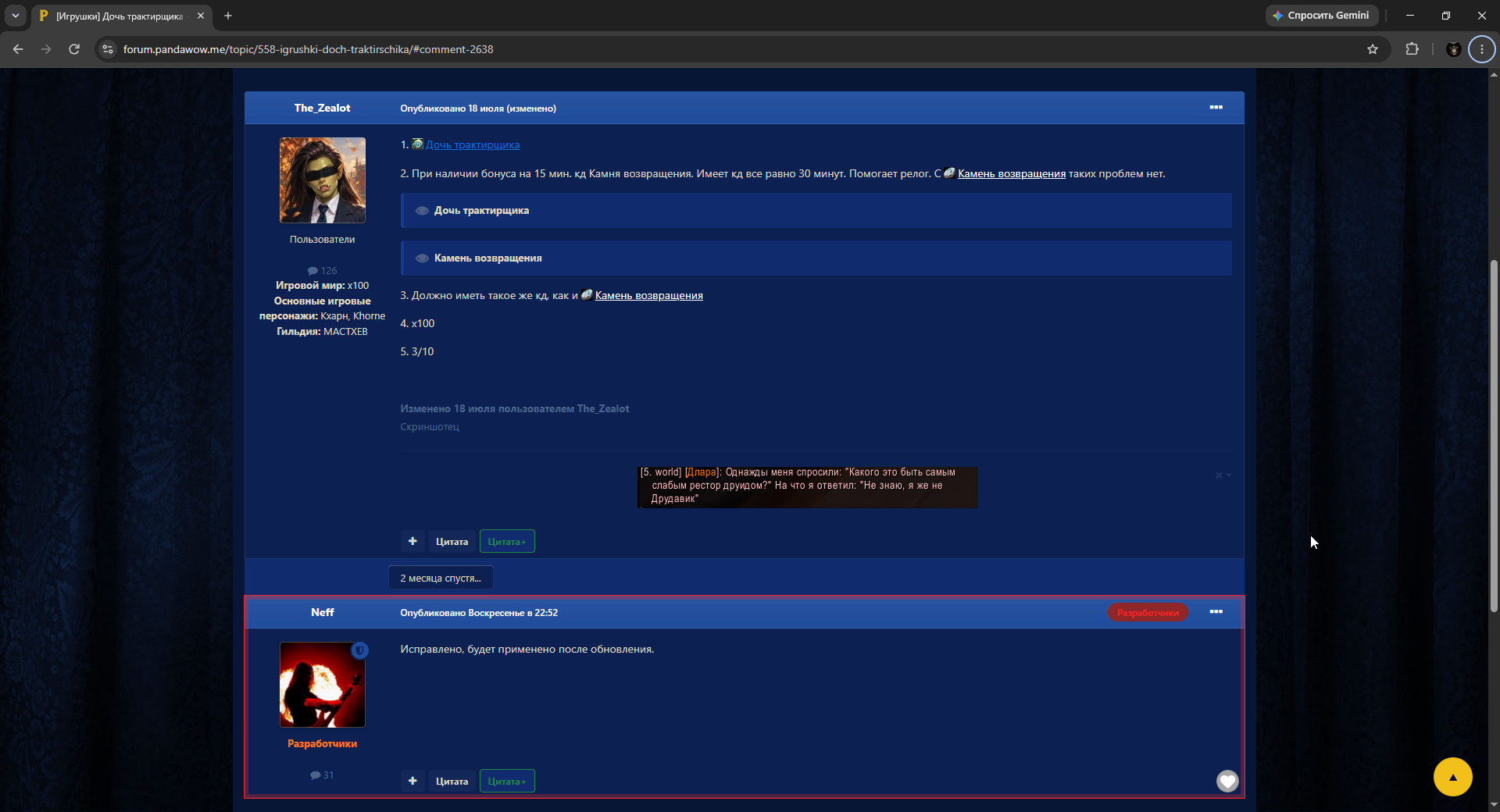Click the signature chat screenshot image
This screenshot has height=812, width=1500.
807,487
